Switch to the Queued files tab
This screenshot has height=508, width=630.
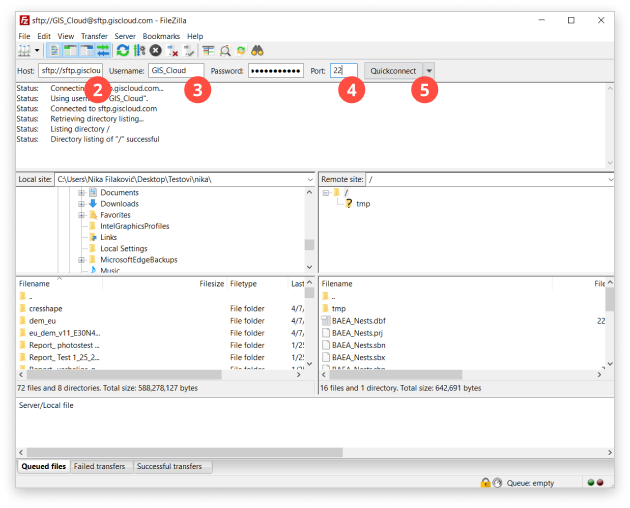[44, 467]
